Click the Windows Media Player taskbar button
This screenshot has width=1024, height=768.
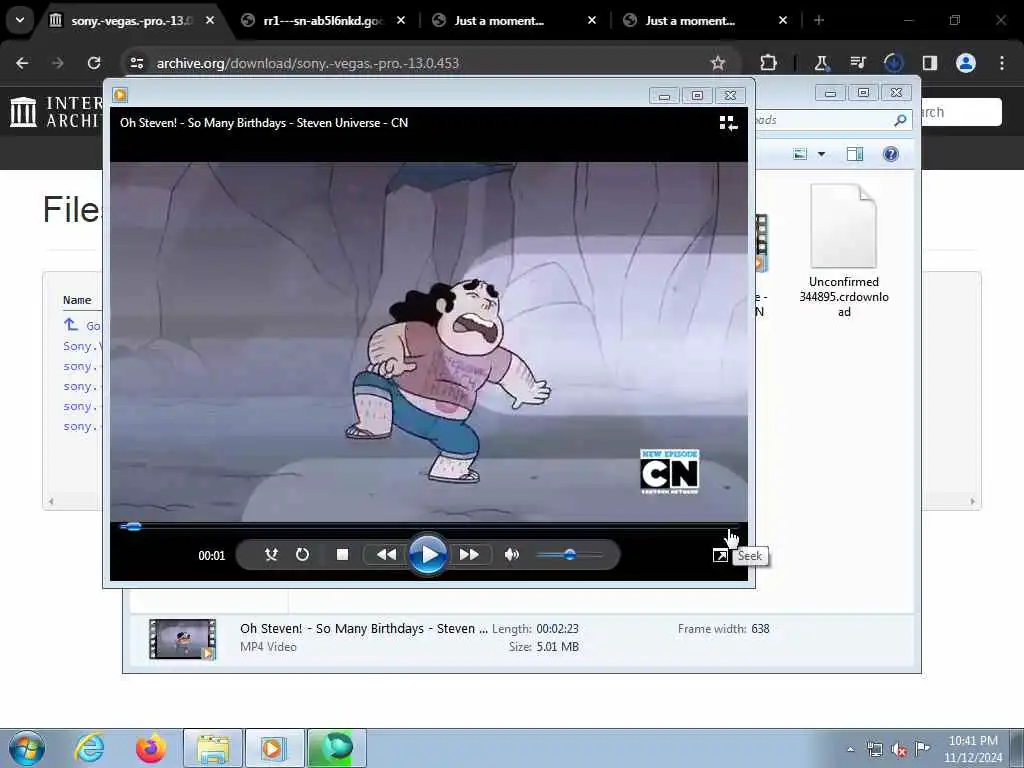(274, 748)
